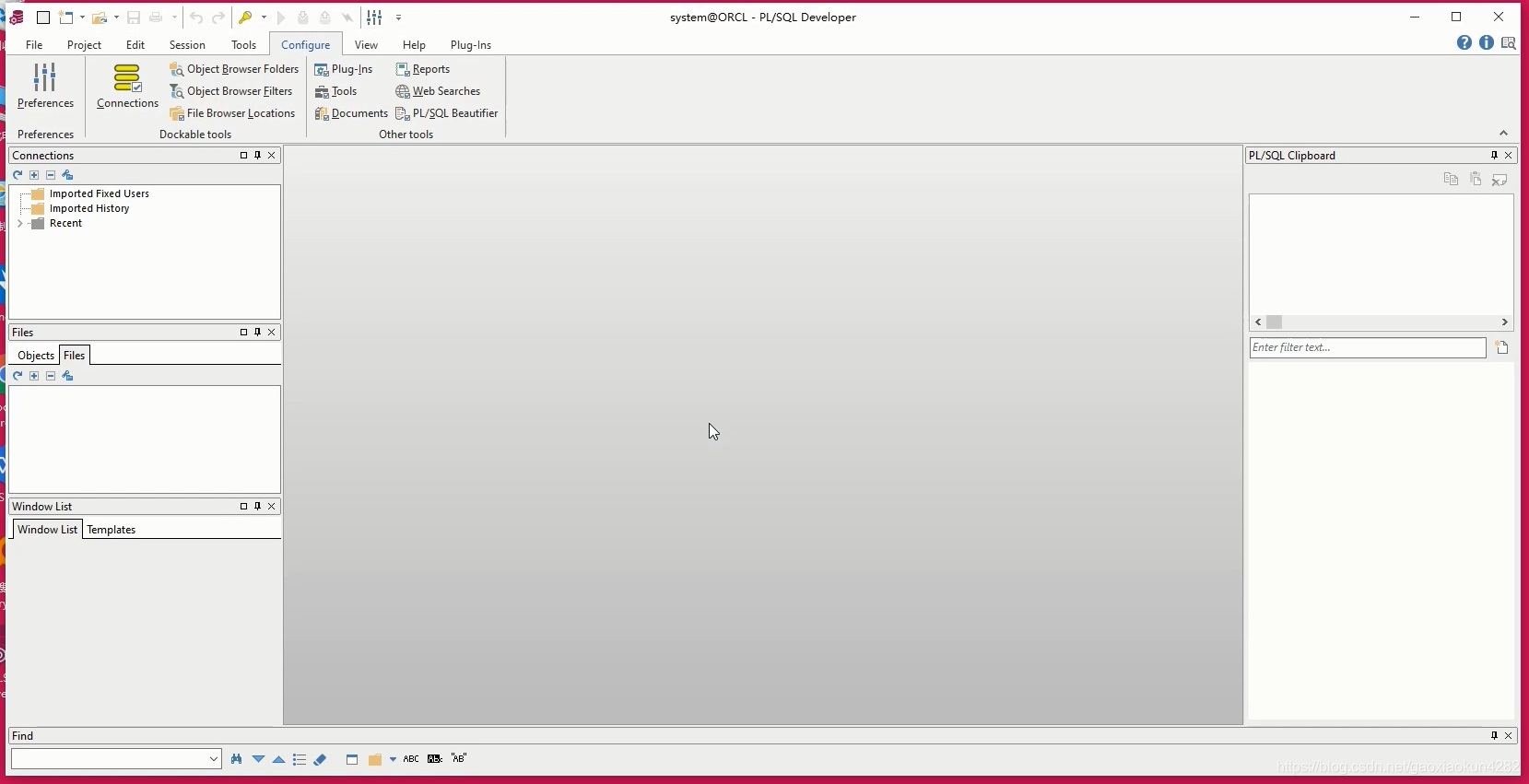Click the Open file folder icon
This screenshot has width=1529, height=784.
point(100,18)
